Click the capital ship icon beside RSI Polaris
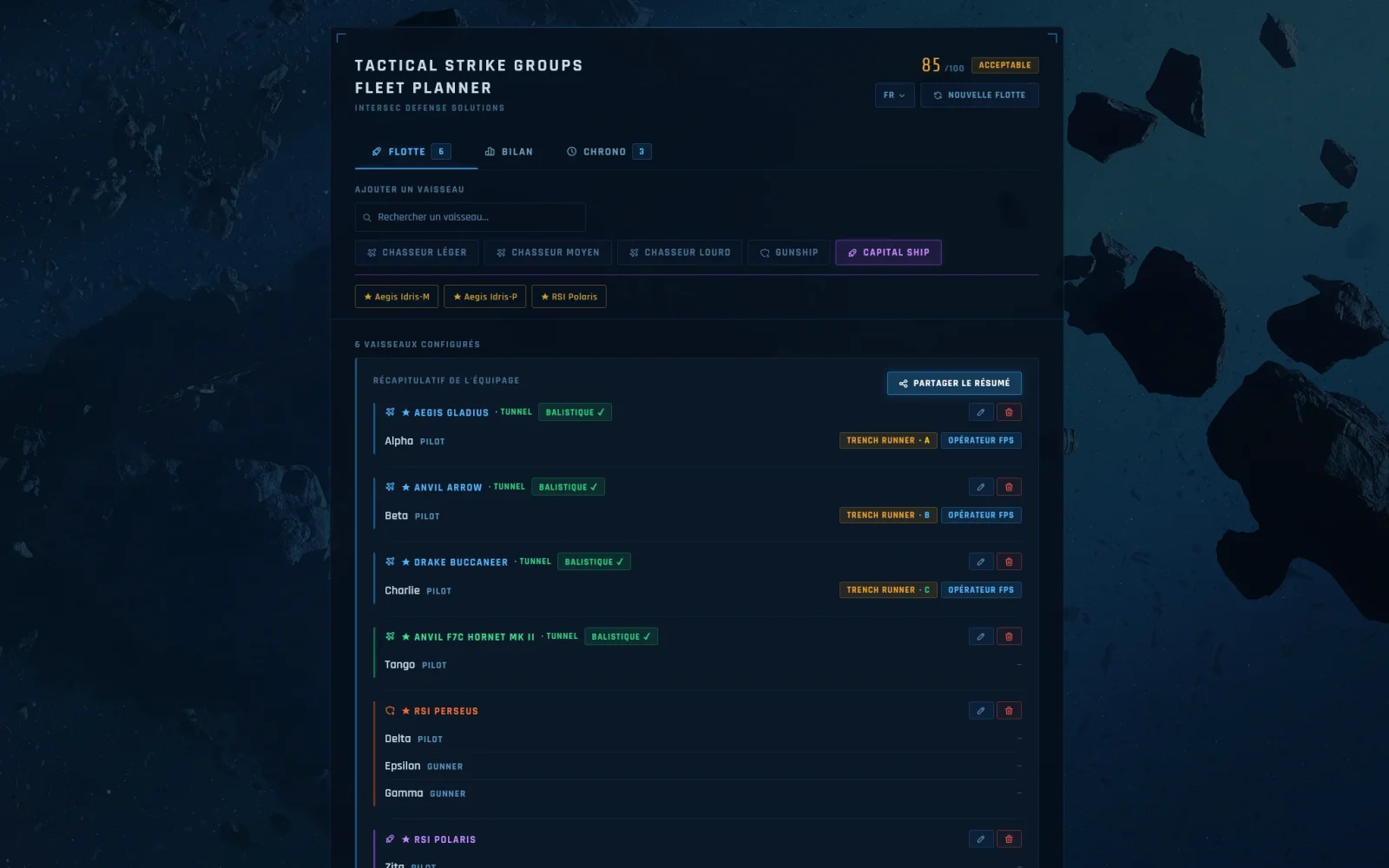Viewport: 1389px width, 868px height. click(x=390, y=838)
